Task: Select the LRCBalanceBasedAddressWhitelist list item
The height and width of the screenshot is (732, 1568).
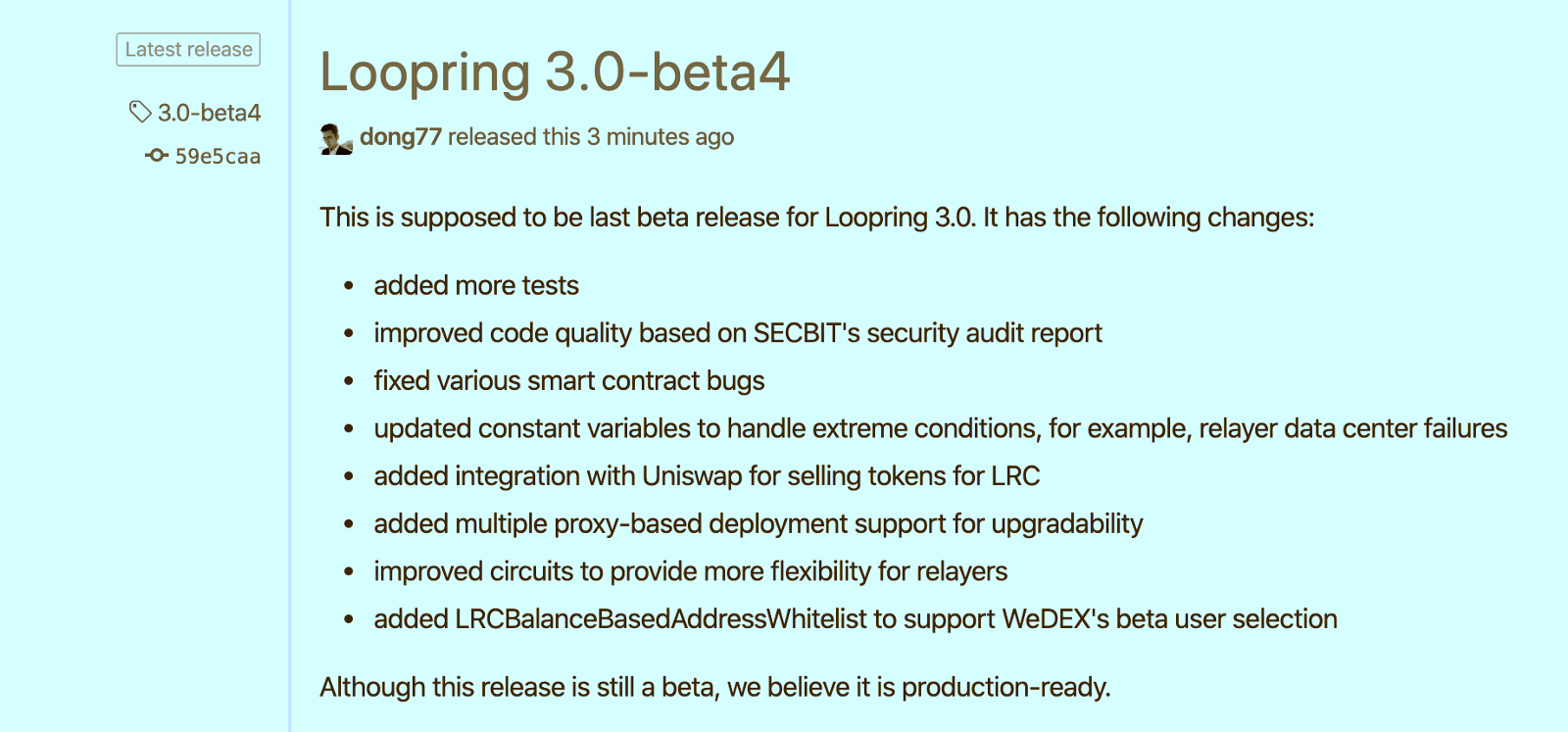Action: pos(855,619)
